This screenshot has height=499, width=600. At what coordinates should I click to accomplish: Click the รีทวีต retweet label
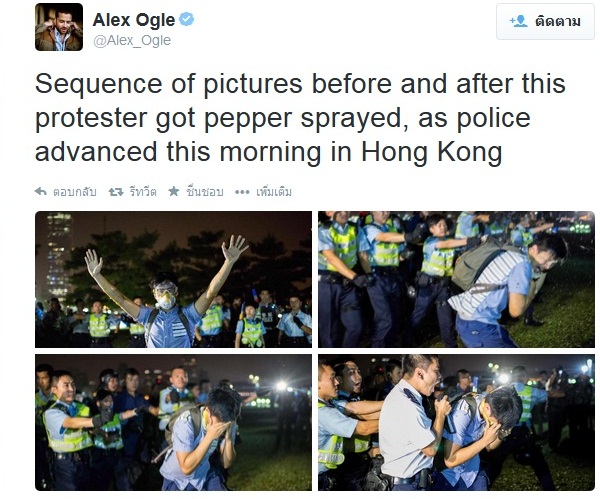(143, 191)
